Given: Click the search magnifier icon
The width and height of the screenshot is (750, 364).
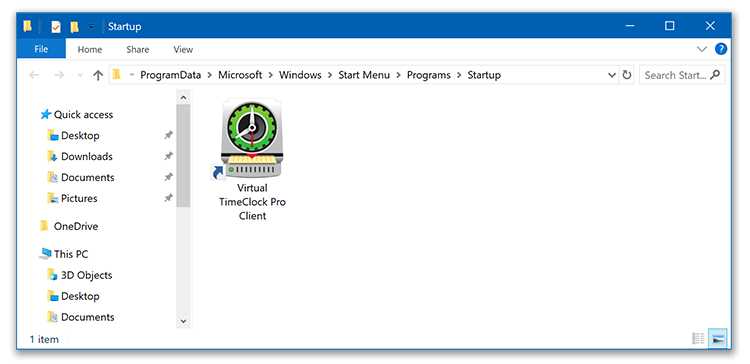Looking at the screenshot, I should [715, 75].
